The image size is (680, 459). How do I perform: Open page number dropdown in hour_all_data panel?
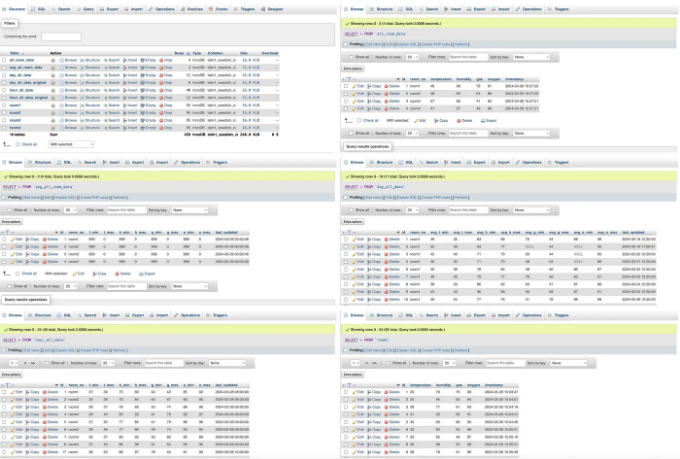[13, 363]
